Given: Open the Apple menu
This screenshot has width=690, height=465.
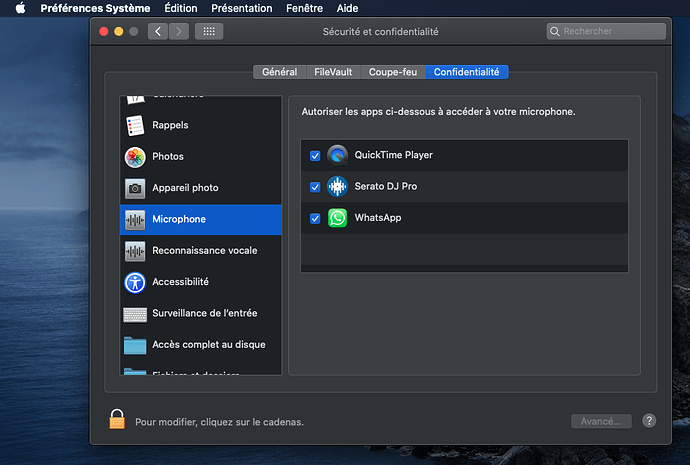Looking at the screenshot, I should [x=20, y=8].
